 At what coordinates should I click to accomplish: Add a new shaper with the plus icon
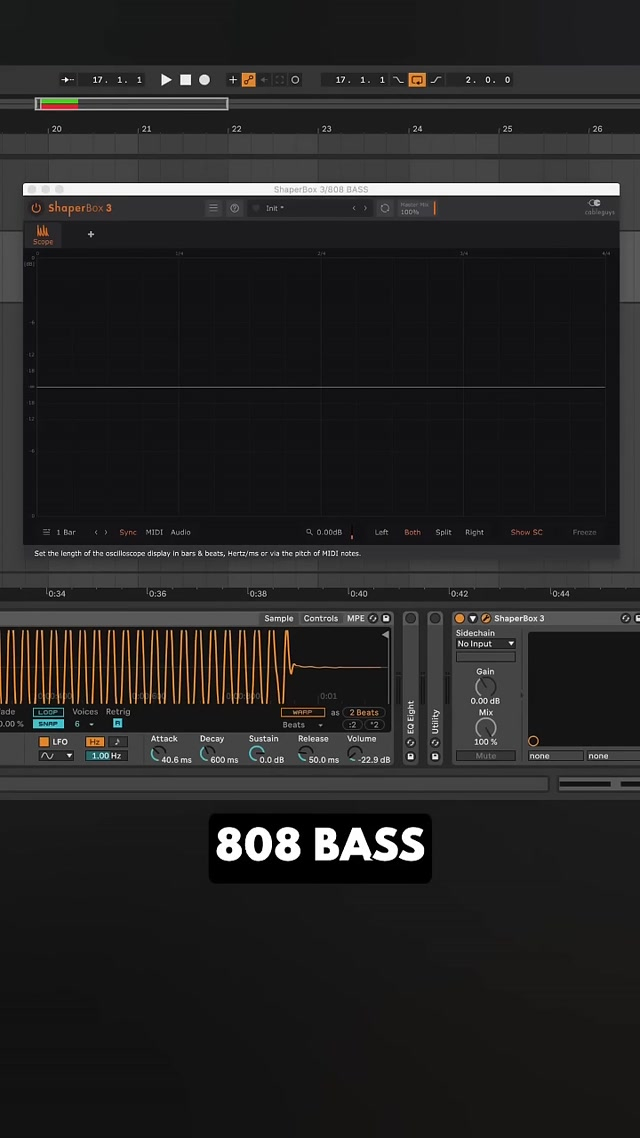pos(91,234)
